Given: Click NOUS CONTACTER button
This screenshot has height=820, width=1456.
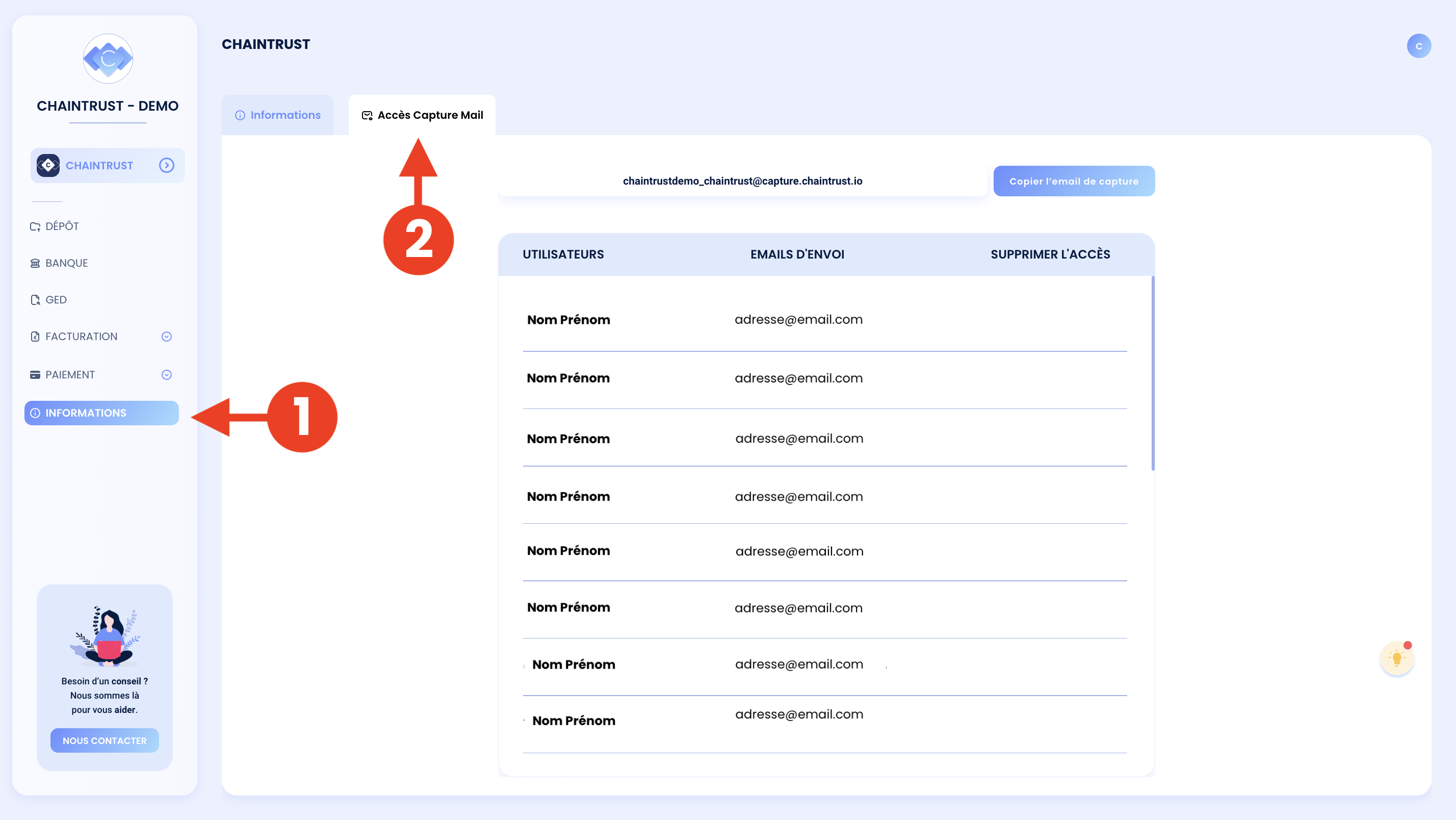Looking at the screenshot, I should [x=105, y=740].
